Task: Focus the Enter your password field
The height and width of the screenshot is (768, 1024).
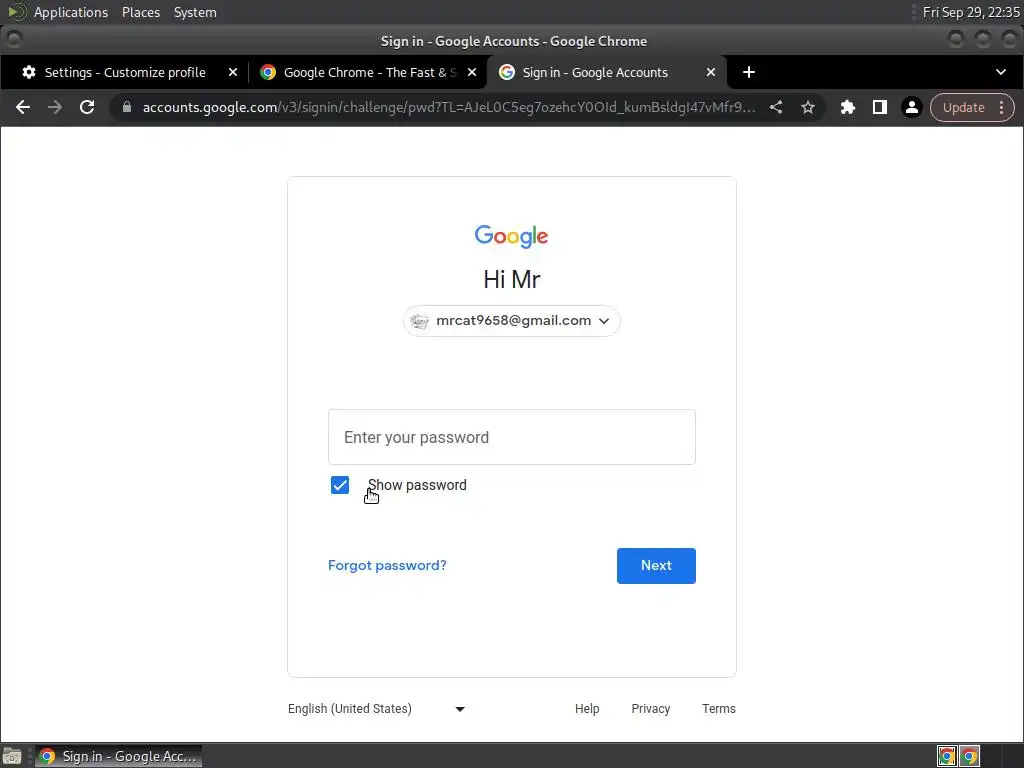Action: (511, 437)
